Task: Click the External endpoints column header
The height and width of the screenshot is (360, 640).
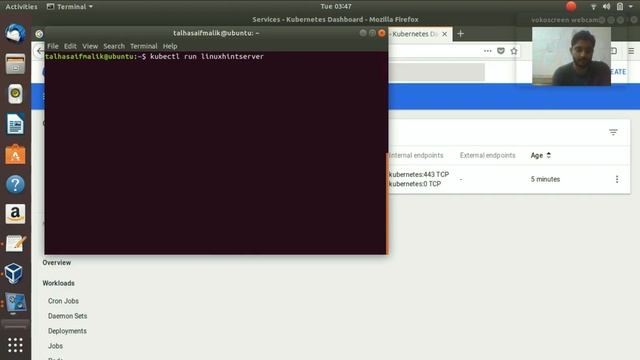Action: coord(487,156)
